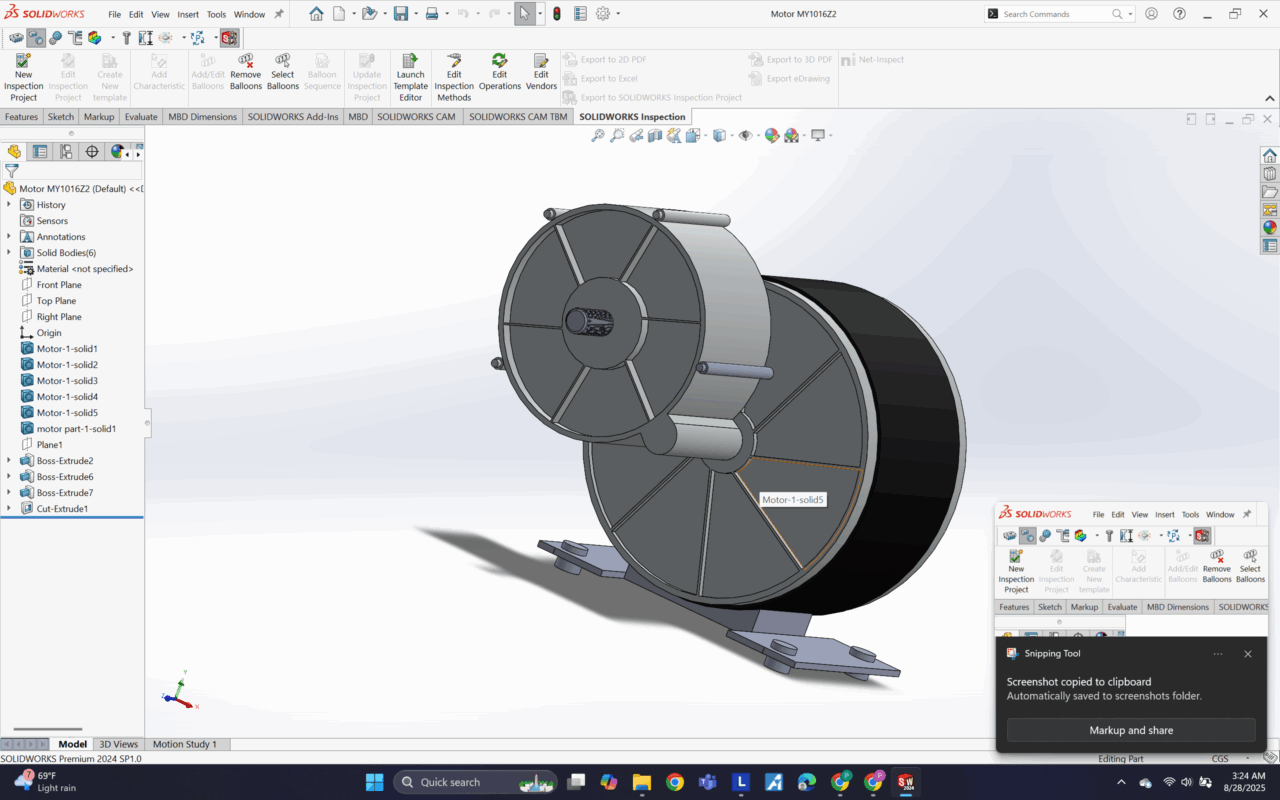The width and height of the screenshot is (1280, 800).
Task: Expand Boss-Extrude6 feature
Action: 9,477
